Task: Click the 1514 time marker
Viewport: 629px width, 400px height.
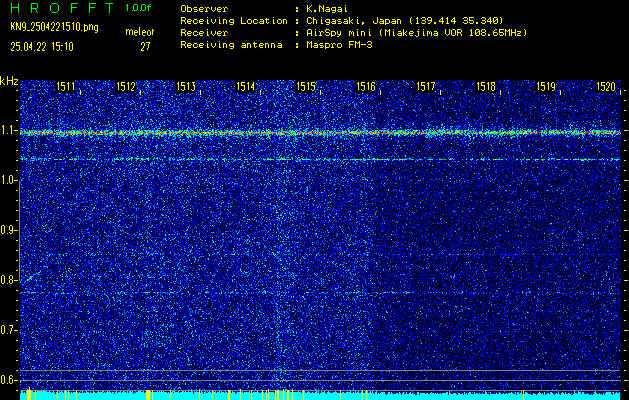Action: [246, 86]
